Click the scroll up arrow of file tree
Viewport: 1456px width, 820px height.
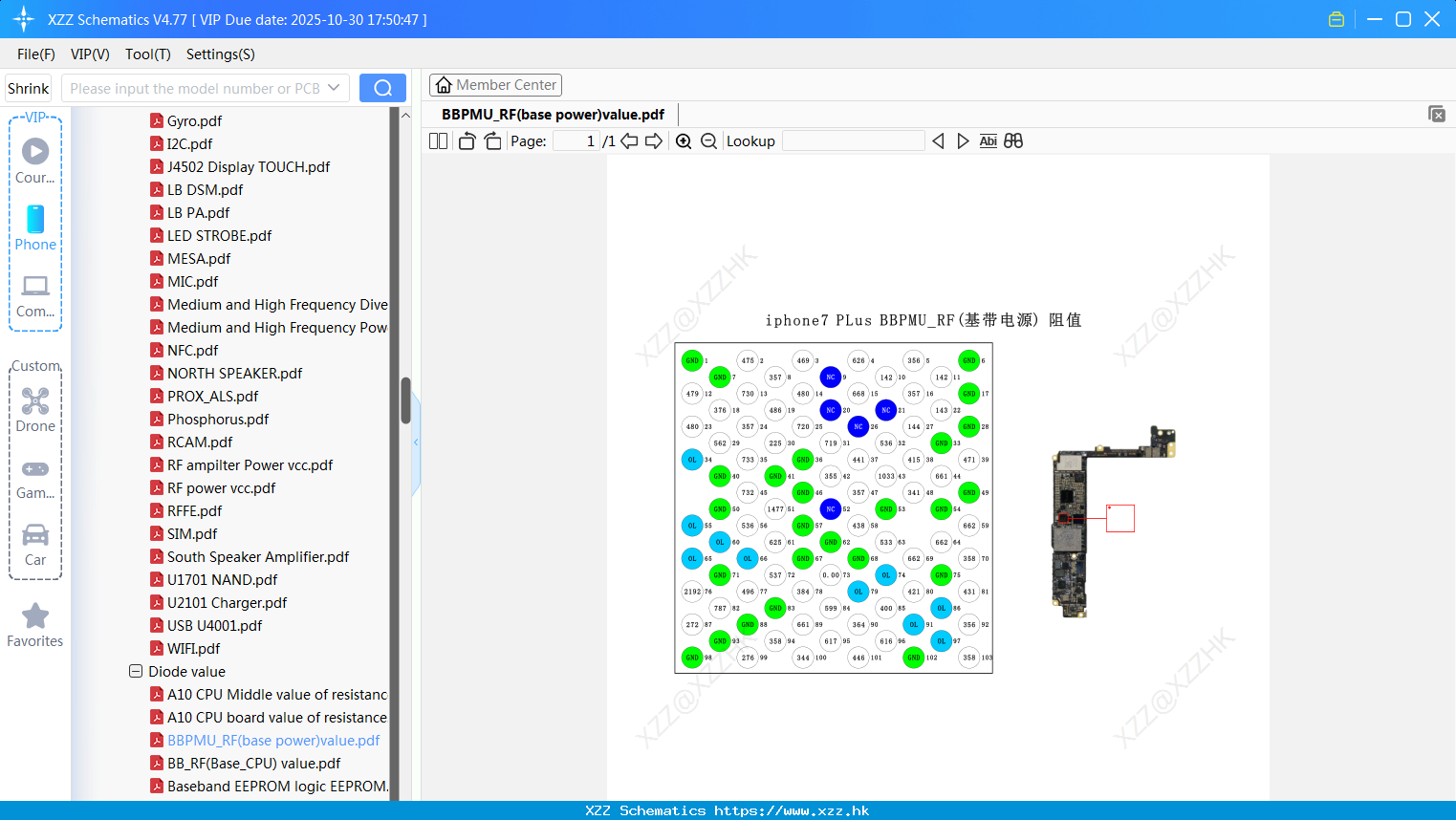click(405, 116)
